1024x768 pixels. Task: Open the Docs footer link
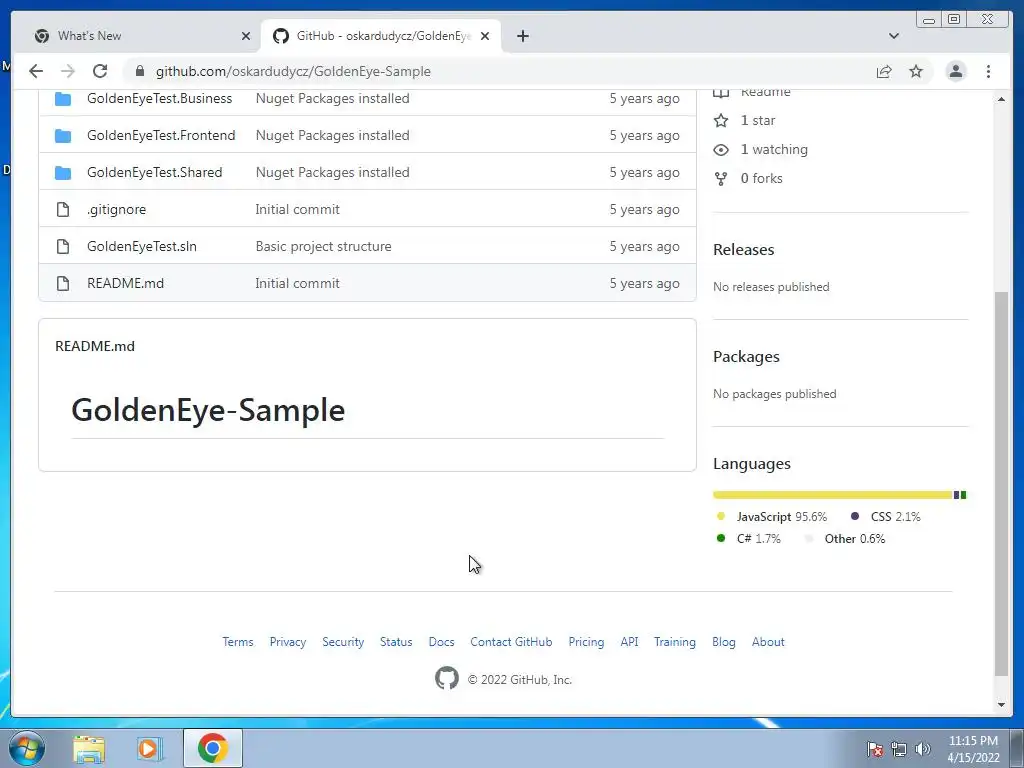pyautogui.click(x=441, y=642)
